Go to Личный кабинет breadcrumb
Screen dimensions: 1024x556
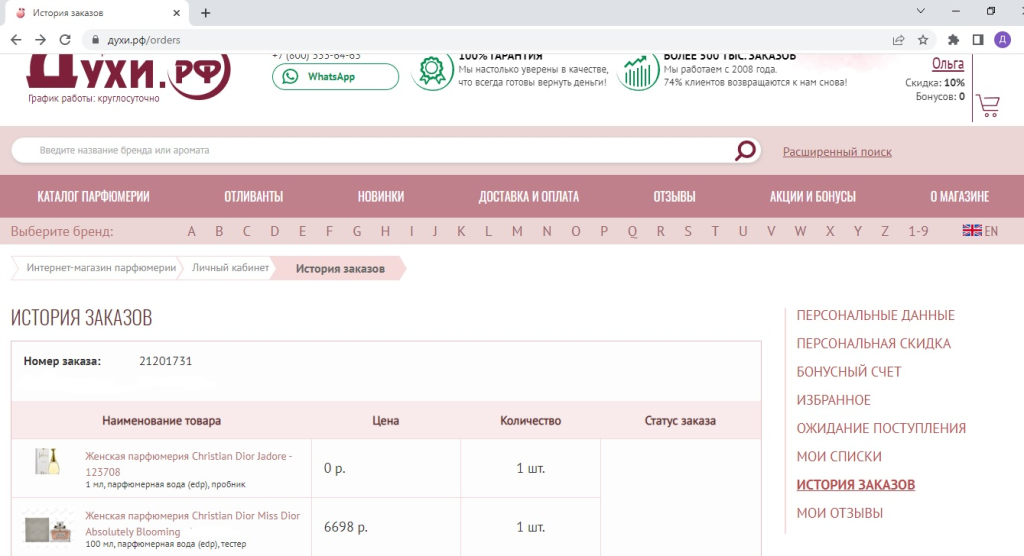231,268
